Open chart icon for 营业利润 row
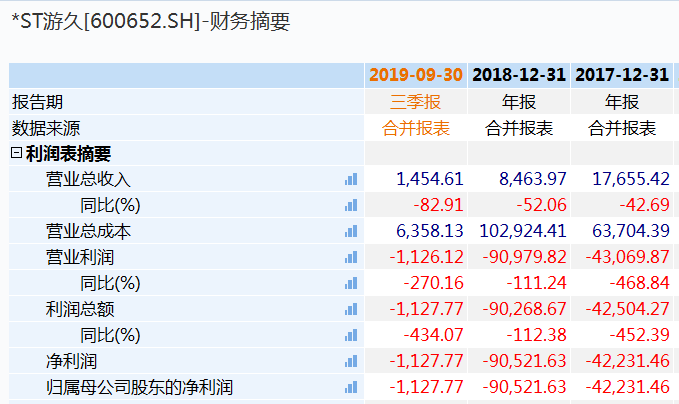The width and height of the screenshot is (679, 404). (x=351, y=257)
